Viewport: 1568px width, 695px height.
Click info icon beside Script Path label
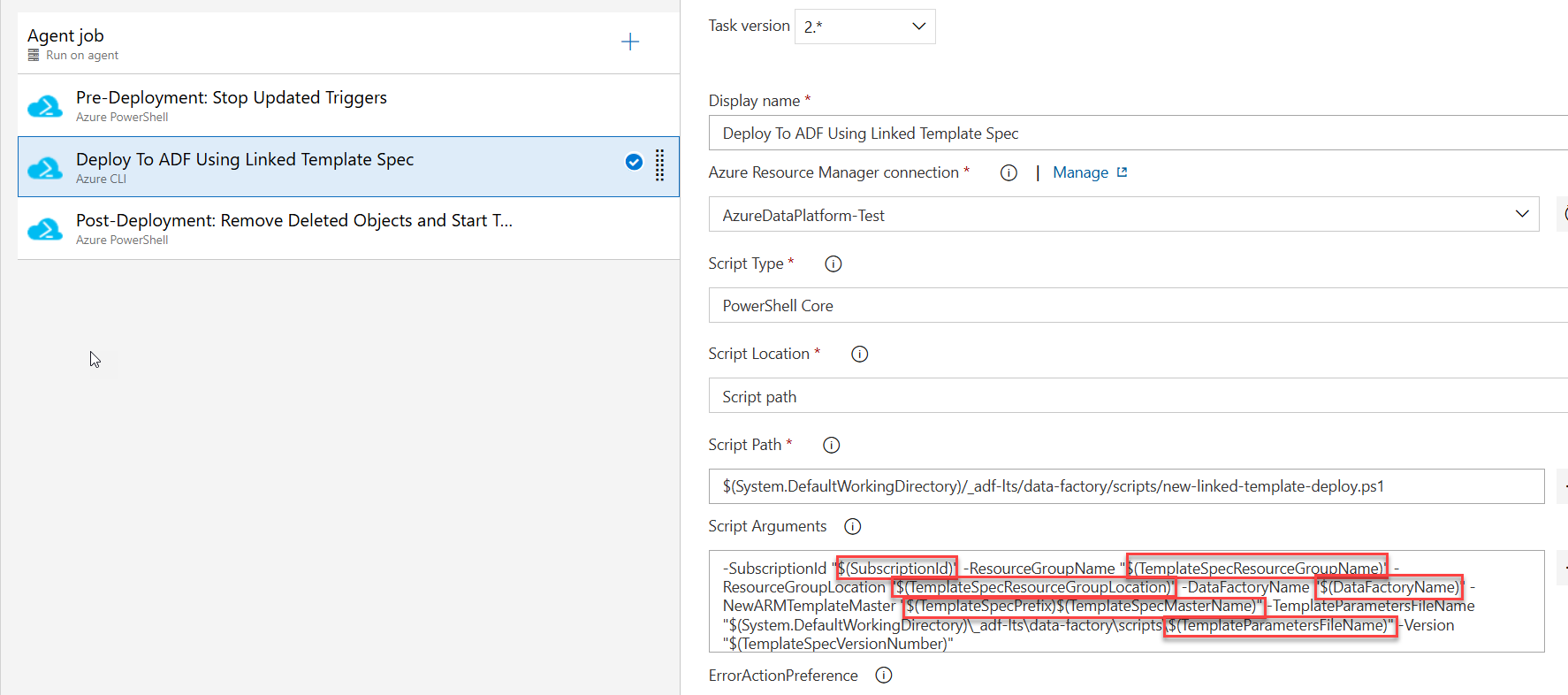pyautogui.click(x=831, y=445)
